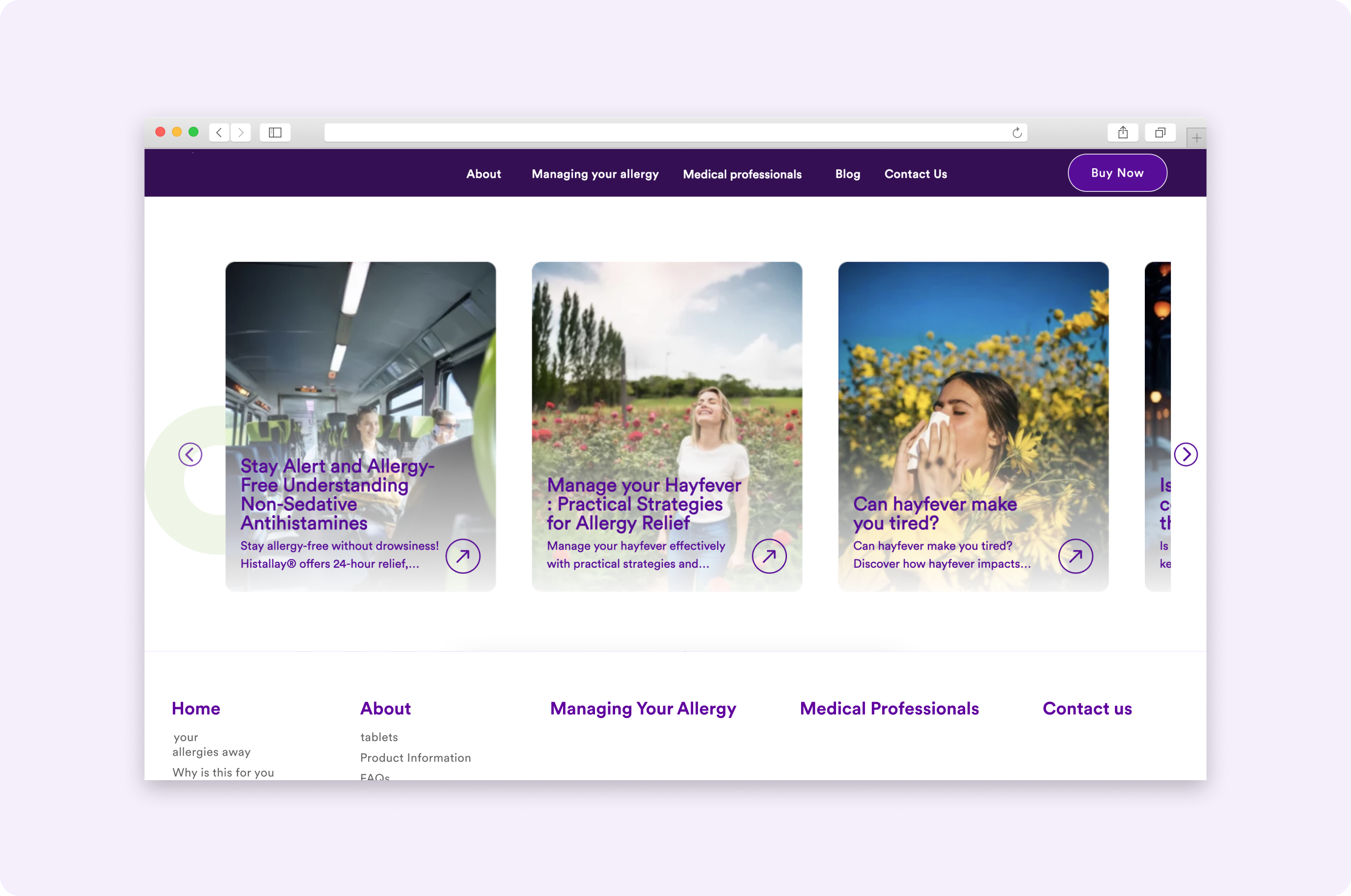
Task: Select 'Contact us' in the footer
Action: tap(1087, 709)
